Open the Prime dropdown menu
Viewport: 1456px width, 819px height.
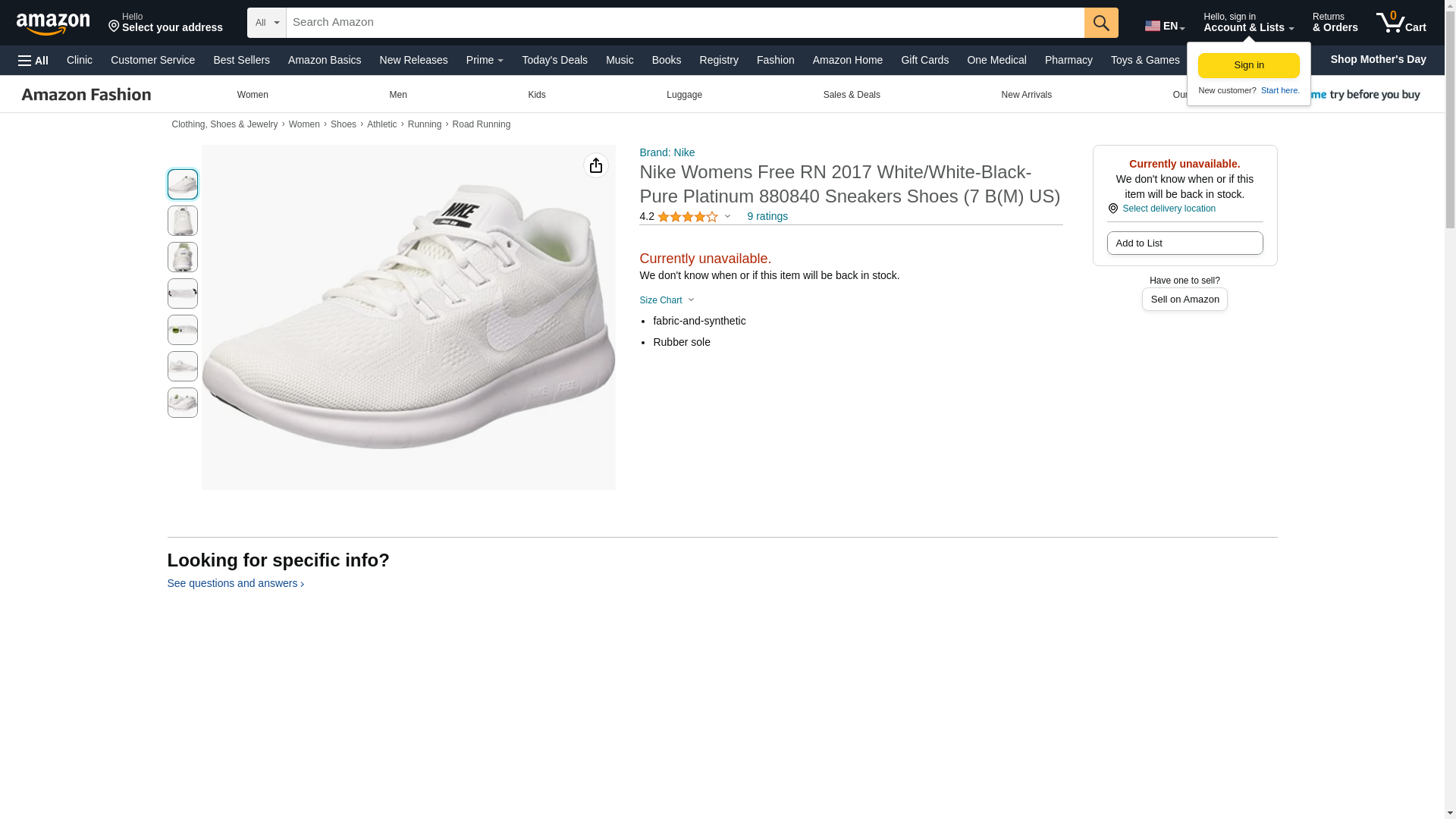click(x=485, y=60)
